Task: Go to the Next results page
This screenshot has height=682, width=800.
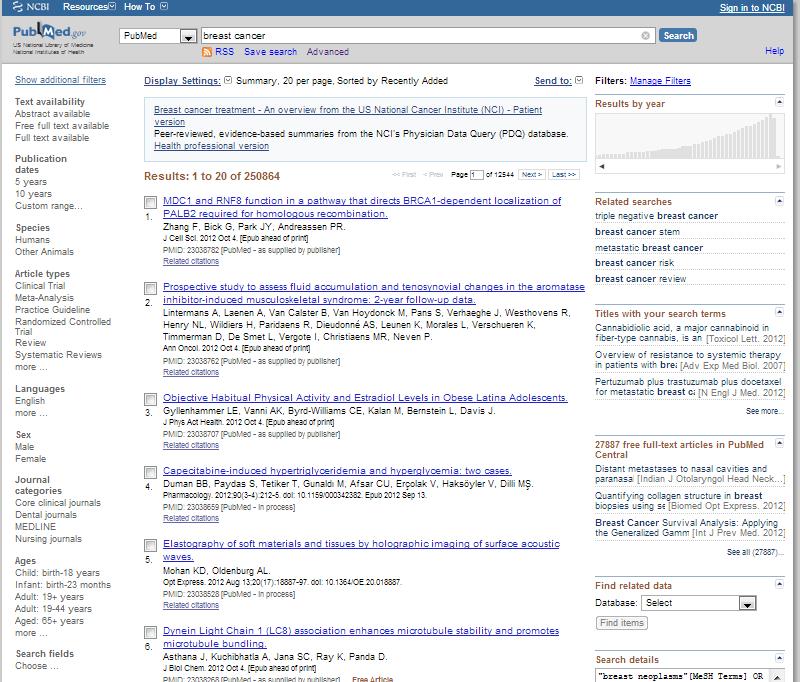Action: pos(532,174)
